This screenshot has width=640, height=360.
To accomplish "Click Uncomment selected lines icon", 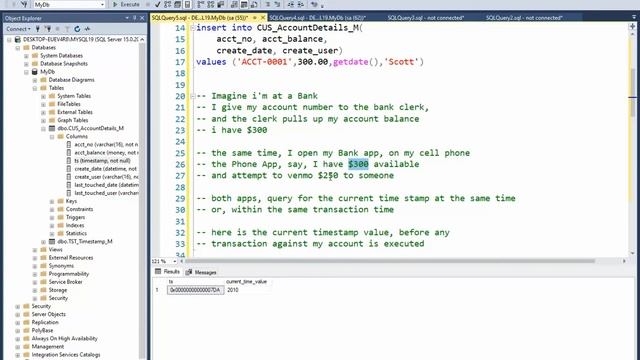I will click(277, 4).
